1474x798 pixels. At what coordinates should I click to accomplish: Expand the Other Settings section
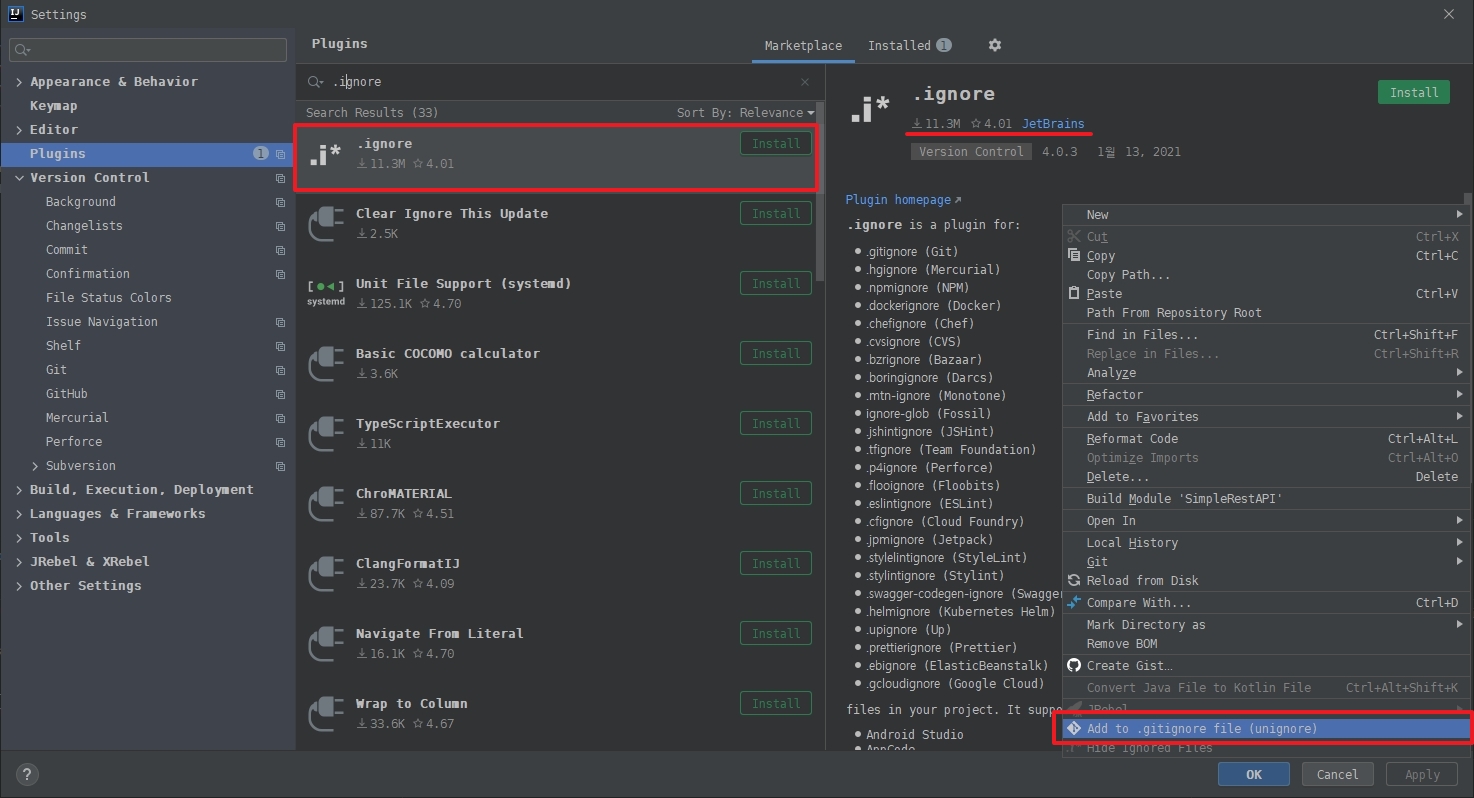point(19,586)
